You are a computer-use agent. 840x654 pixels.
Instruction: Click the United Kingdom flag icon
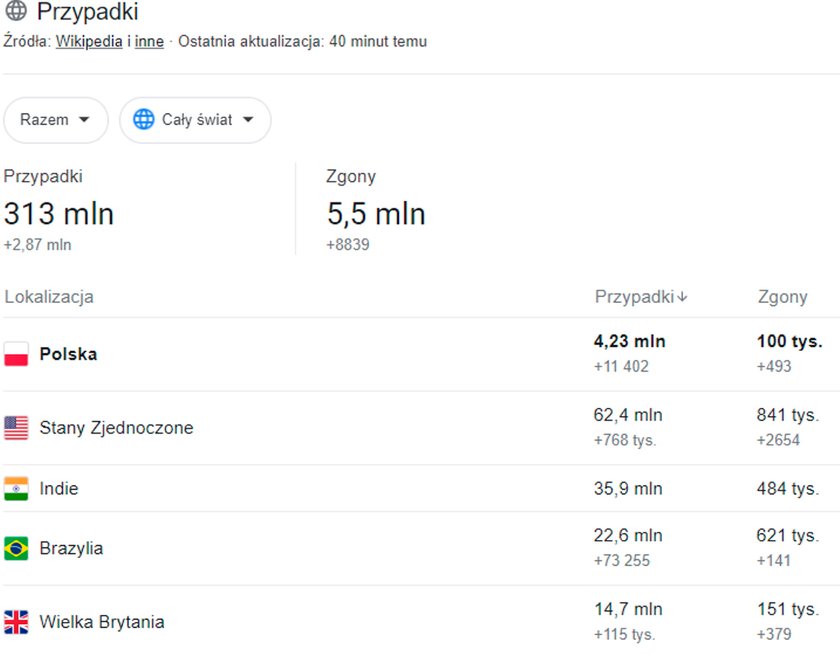(16, 622)
